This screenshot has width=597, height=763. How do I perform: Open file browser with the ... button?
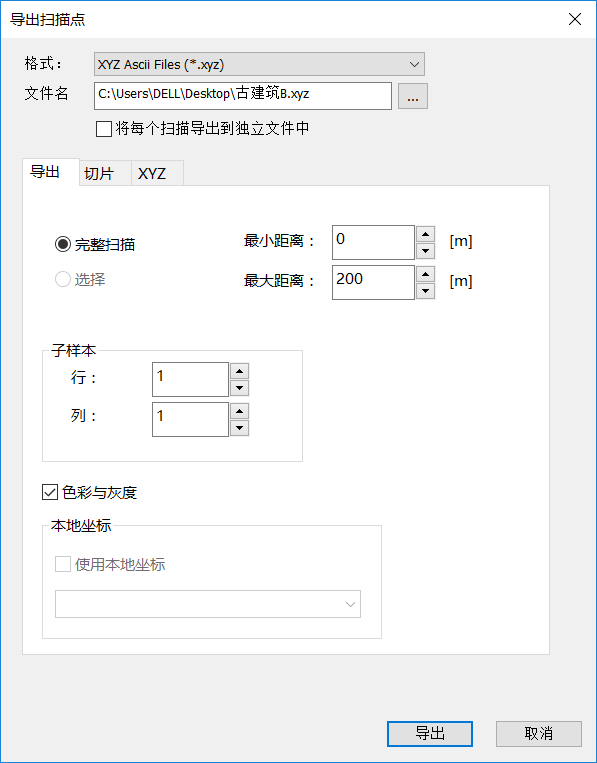(x=413, y=96)
